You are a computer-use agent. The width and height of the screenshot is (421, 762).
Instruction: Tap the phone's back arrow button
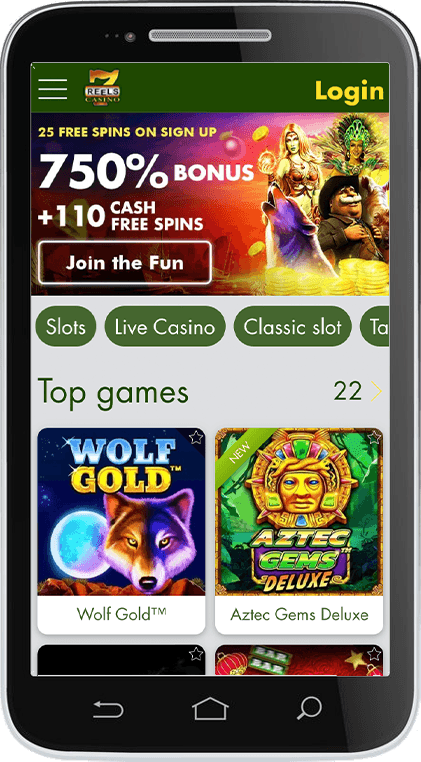(x=108, y=710)
